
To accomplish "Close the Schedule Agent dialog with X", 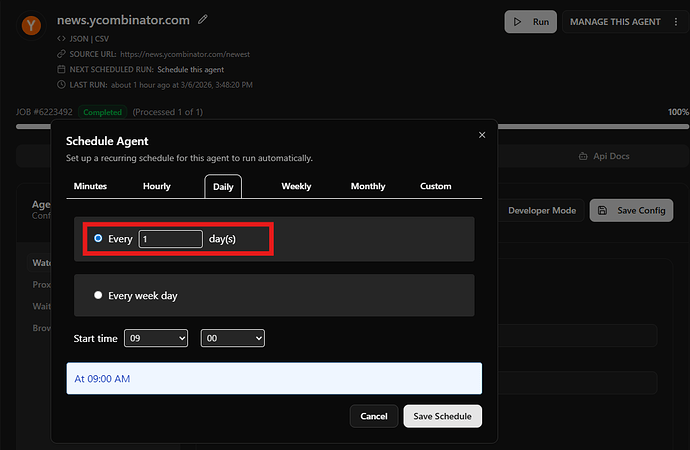I will pos(482,135).
